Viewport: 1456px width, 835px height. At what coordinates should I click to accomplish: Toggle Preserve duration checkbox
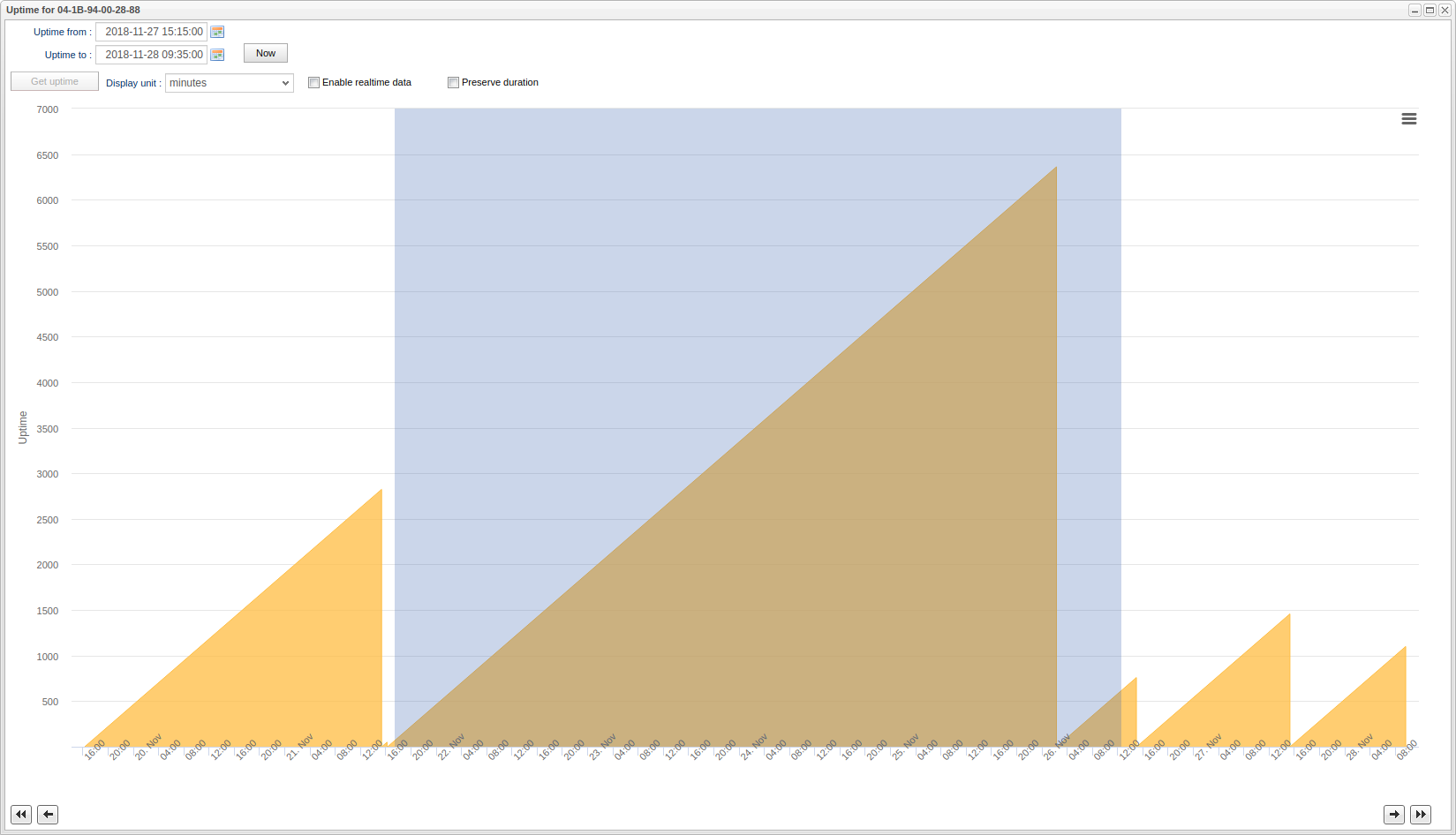click(453, 83)
